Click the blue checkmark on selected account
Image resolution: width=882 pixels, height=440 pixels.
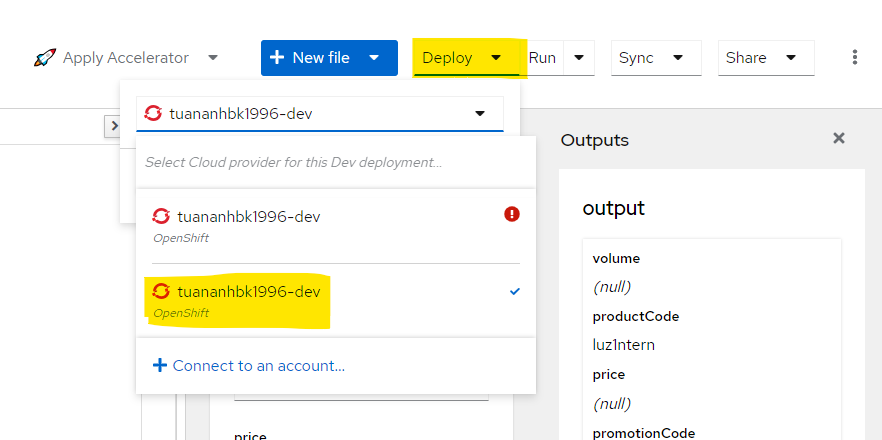tap(514, 291)
